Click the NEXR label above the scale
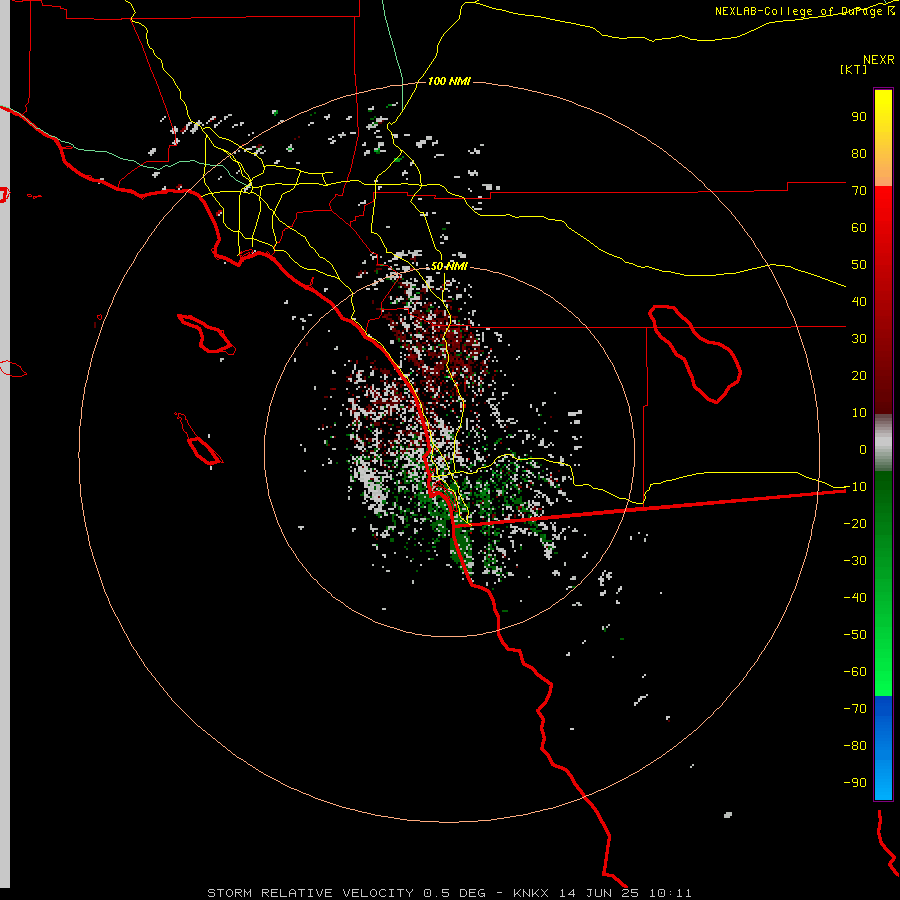 879,60
